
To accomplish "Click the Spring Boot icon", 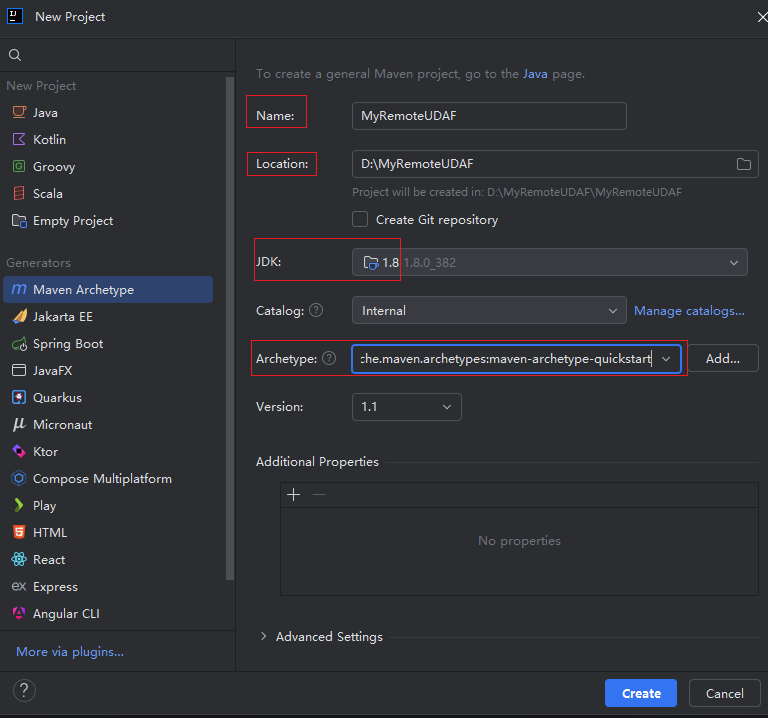I will click(19, 344).
